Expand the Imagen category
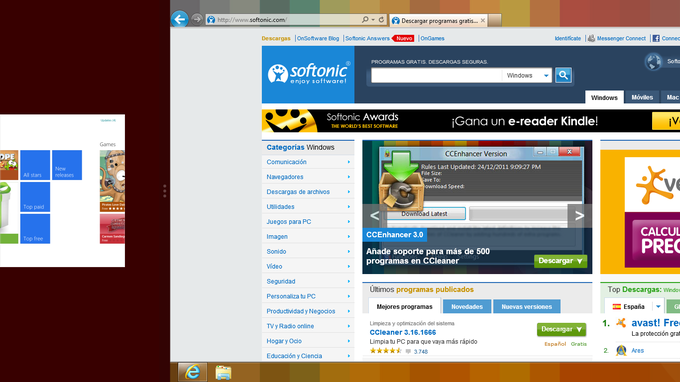The image size is (680, 382). (x=308, y=237)
